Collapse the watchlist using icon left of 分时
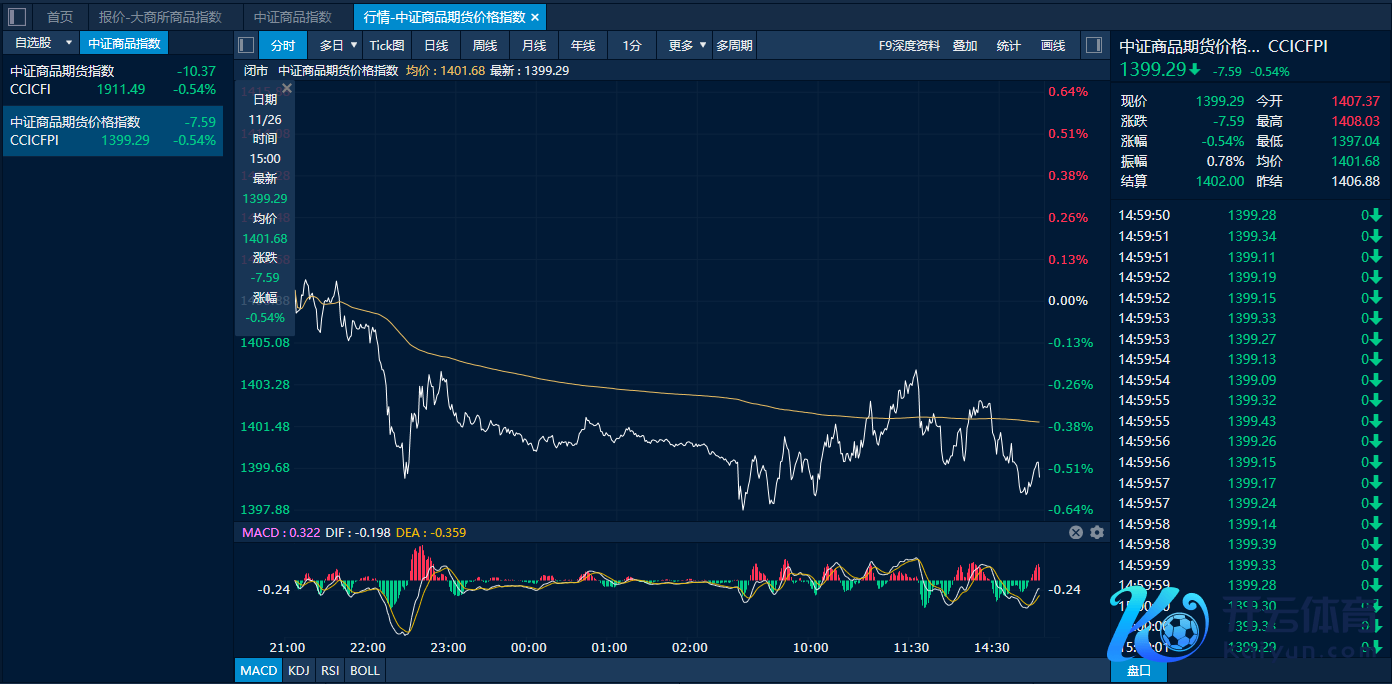 [246, 45]
